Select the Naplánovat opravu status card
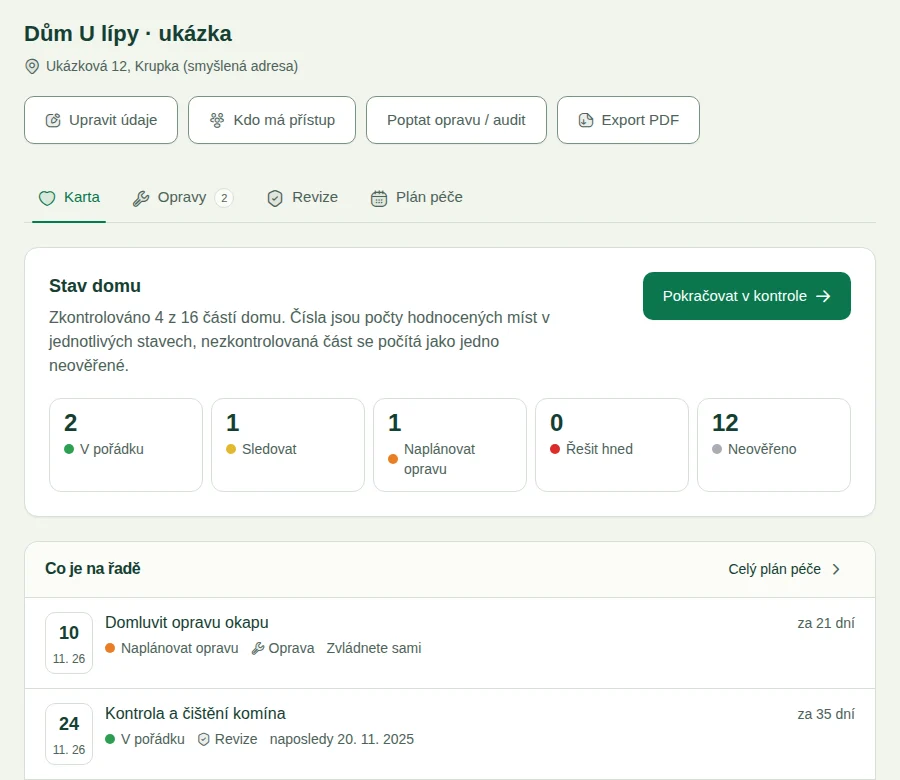 point(450,445)
